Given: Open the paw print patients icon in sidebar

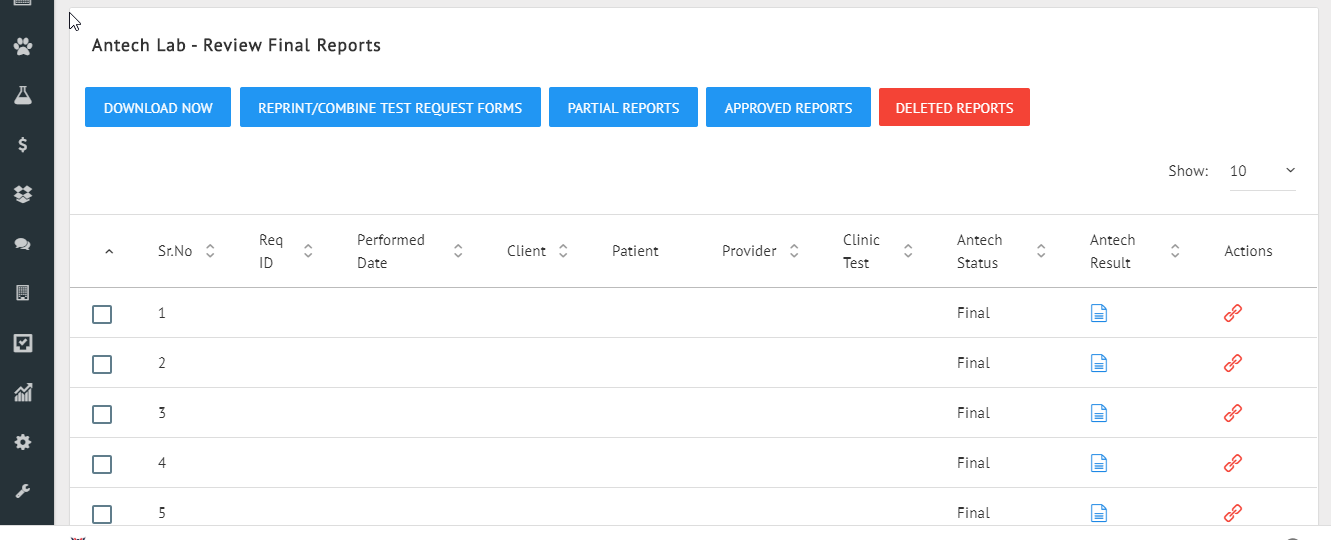Looking at the screenshot, I should point(22,46).
